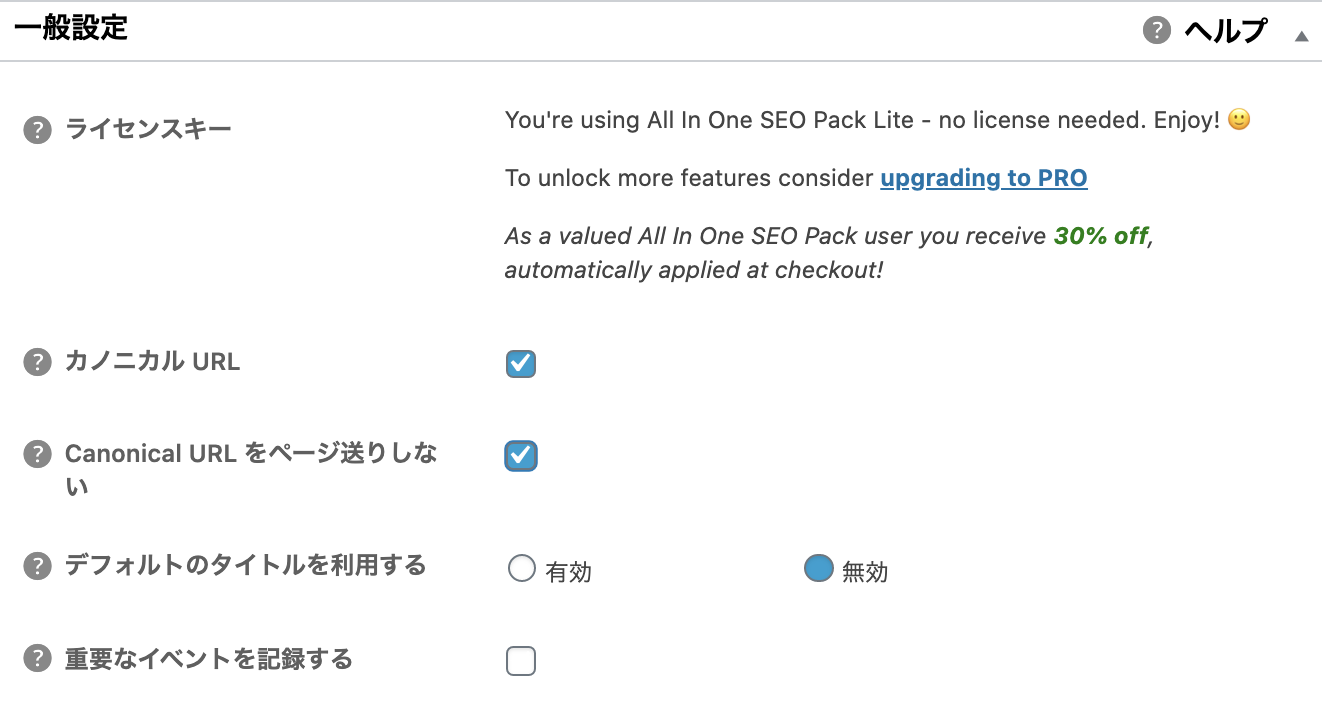The image size is (1322, 716).
Task: Open help for Canonical URL をページ送りしない
Action: coord(37,454)
